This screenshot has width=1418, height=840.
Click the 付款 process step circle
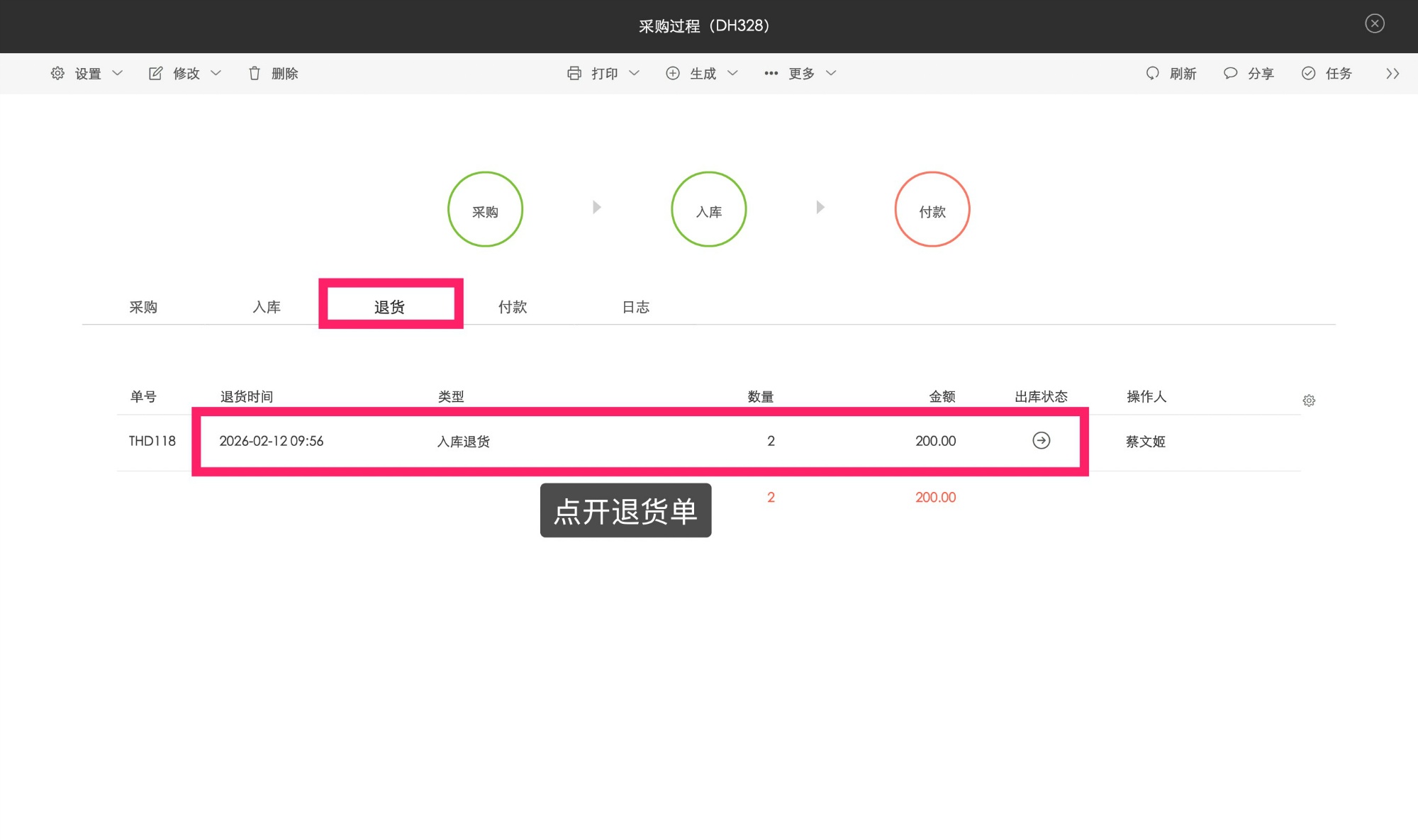(932, 210)
